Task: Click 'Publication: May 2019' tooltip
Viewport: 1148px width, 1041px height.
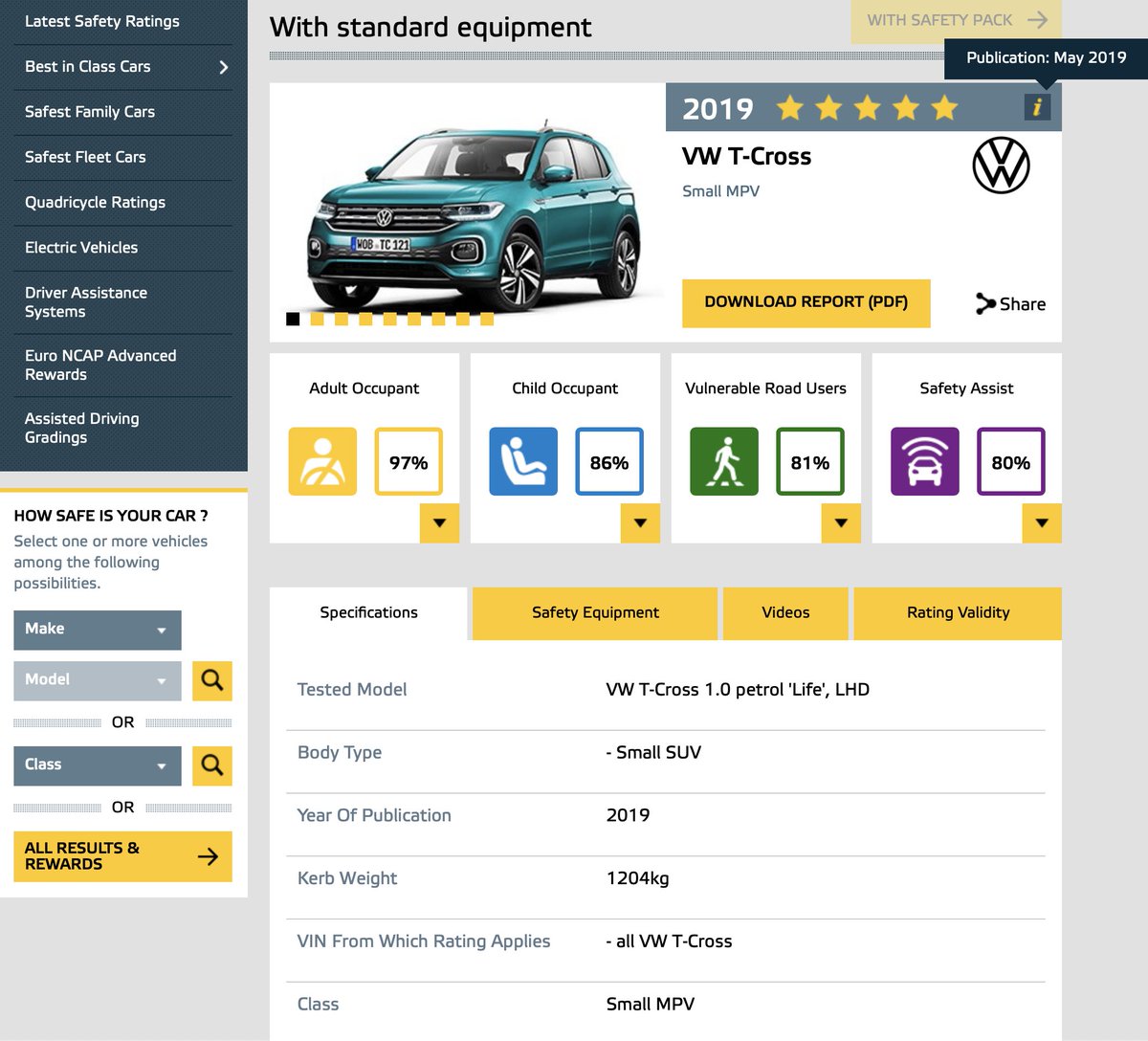Action: click(1046, 58)
